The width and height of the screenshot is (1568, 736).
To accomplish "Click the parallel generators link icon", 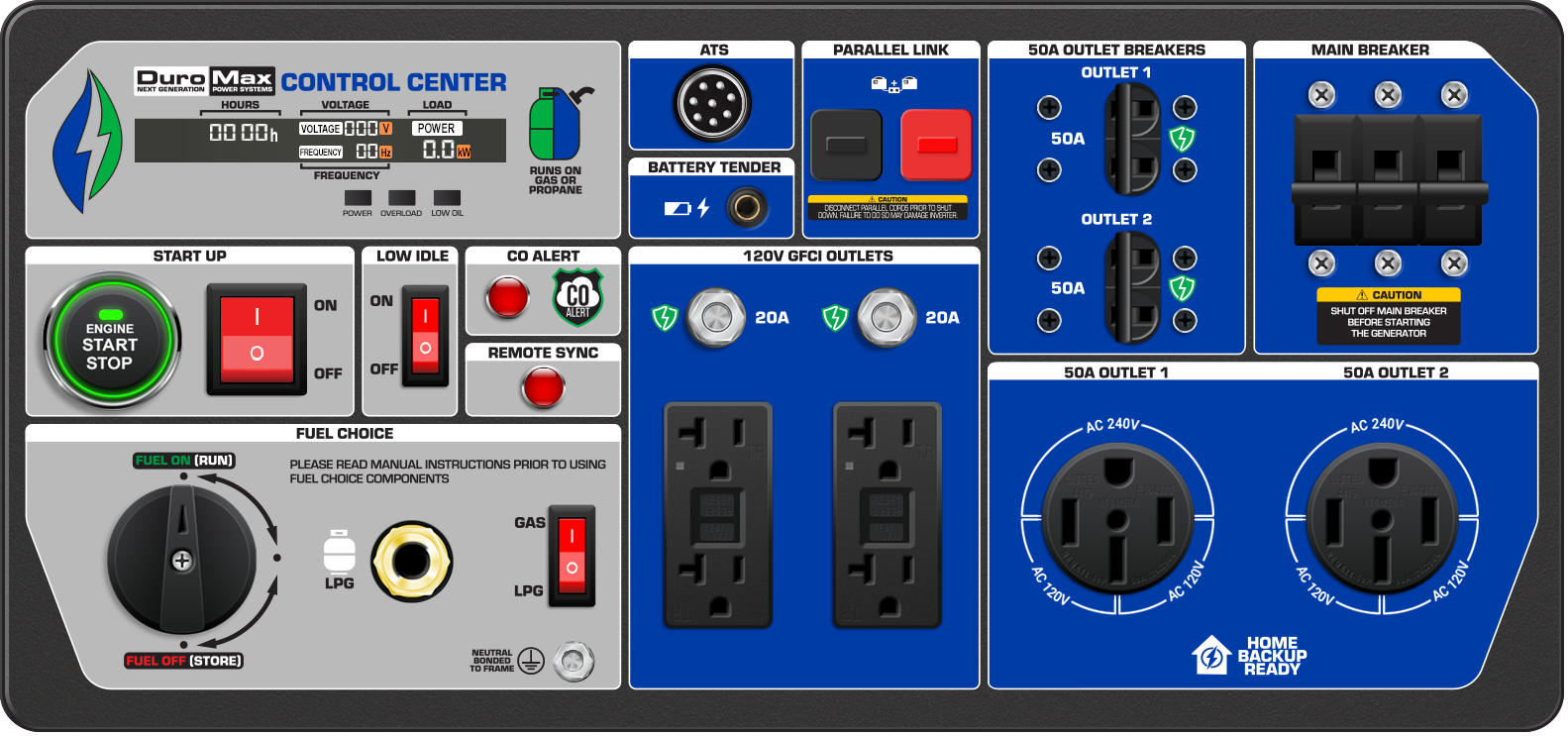I will tap(893, 85).
